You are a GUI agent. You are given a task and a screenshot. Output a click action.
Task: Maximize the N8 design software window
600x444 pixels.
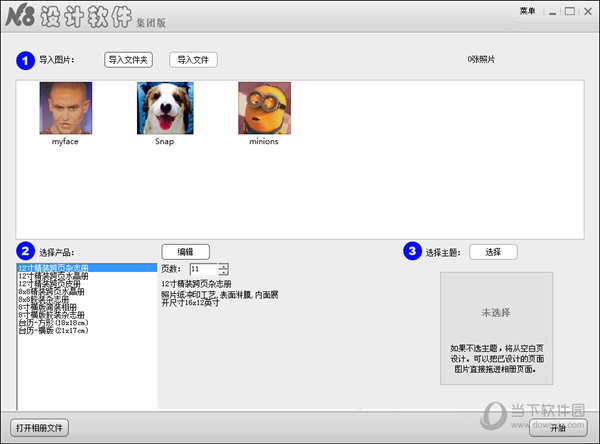(x=570, y=11)
